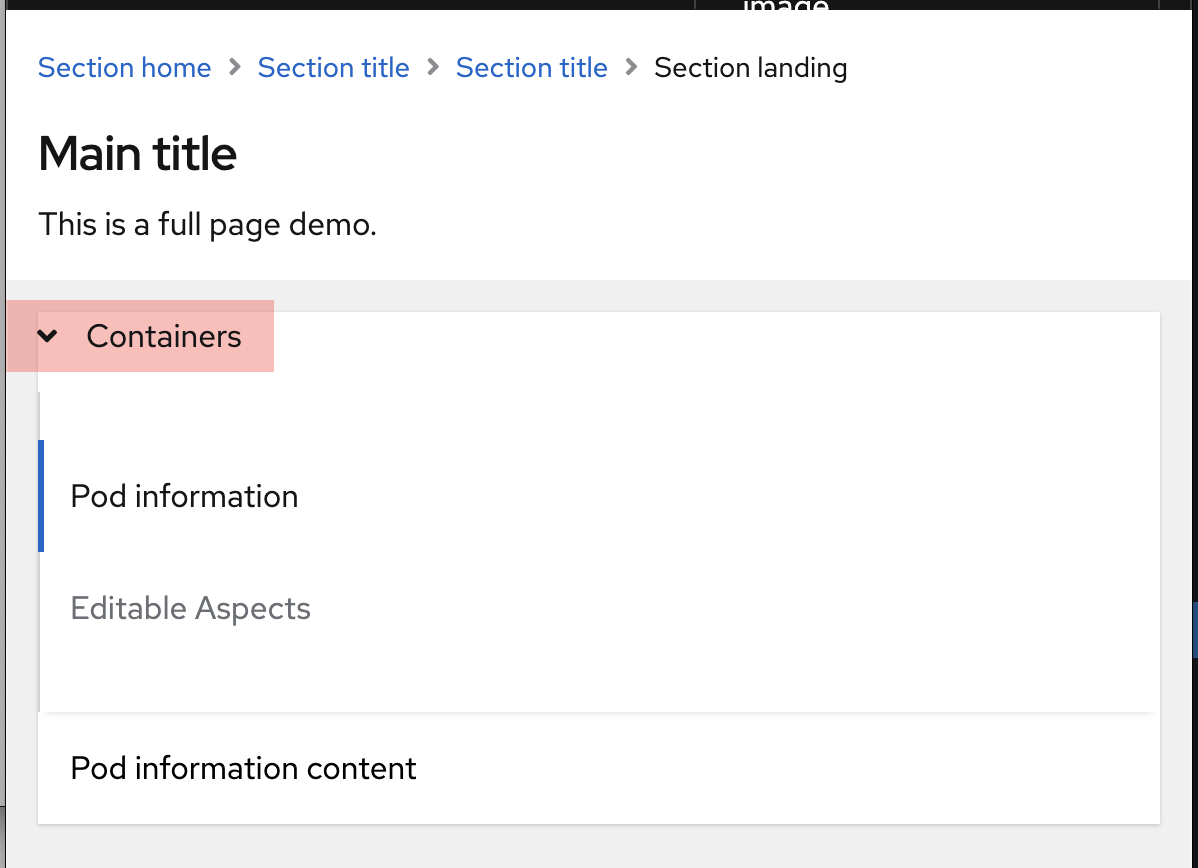Click the chevron right after Section home
The width and height of the screenshot is (1198, 868).
point(235,67)
